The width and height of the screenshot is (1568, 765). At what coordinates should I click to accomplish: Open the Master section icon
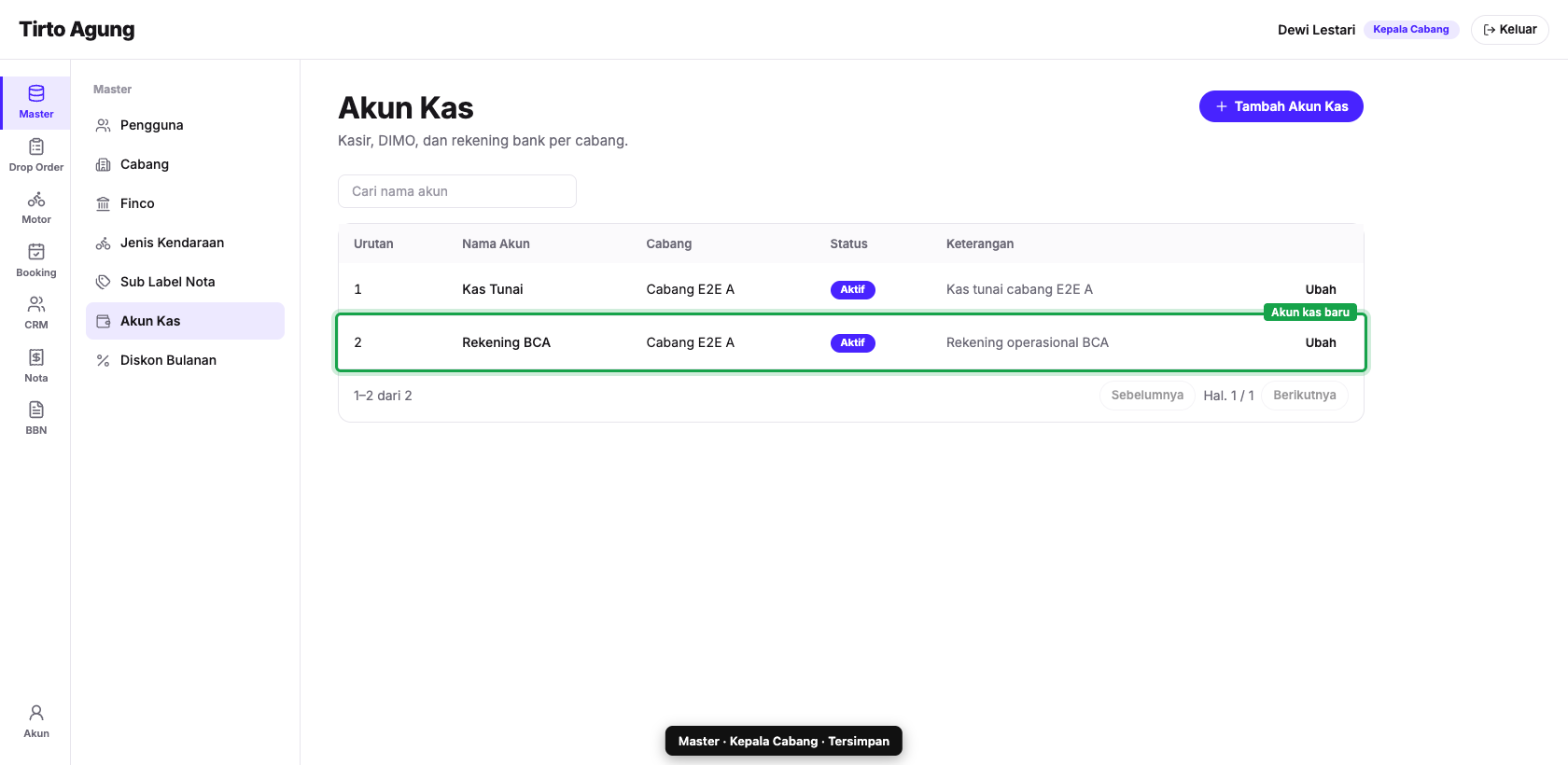pyautogui.click(x=36, y=93)
